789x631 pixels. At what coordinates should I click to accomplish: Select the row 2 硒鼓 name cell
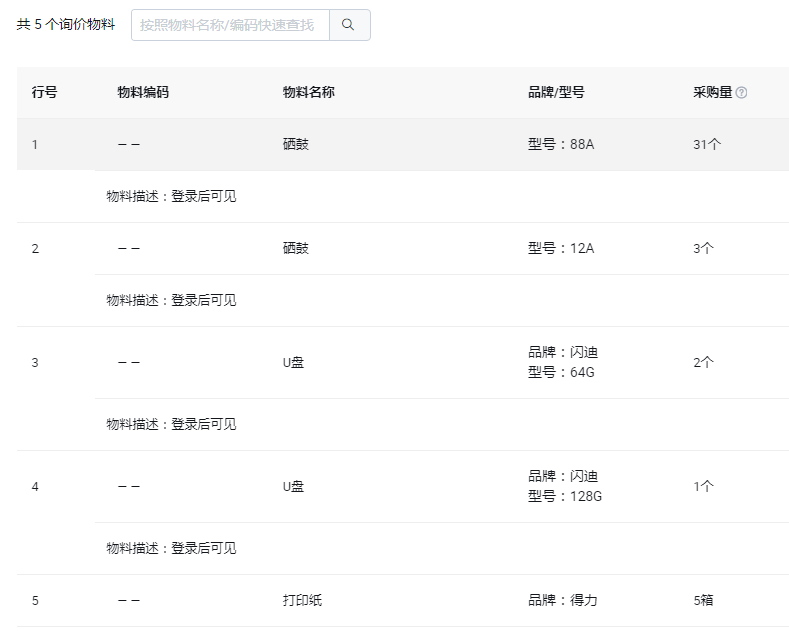295,248
